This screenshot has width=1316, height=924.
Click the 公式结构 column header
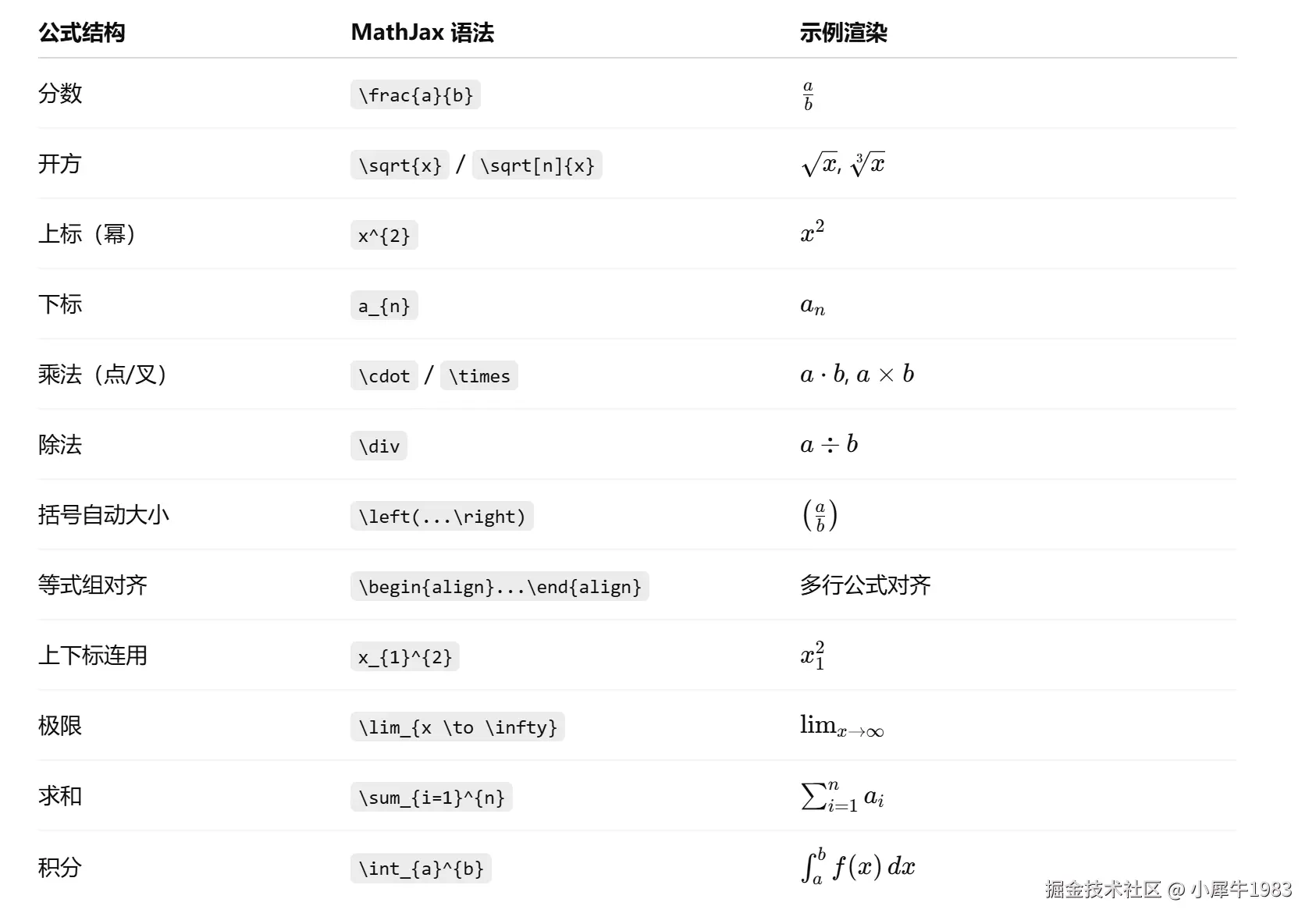coord(82,33)
